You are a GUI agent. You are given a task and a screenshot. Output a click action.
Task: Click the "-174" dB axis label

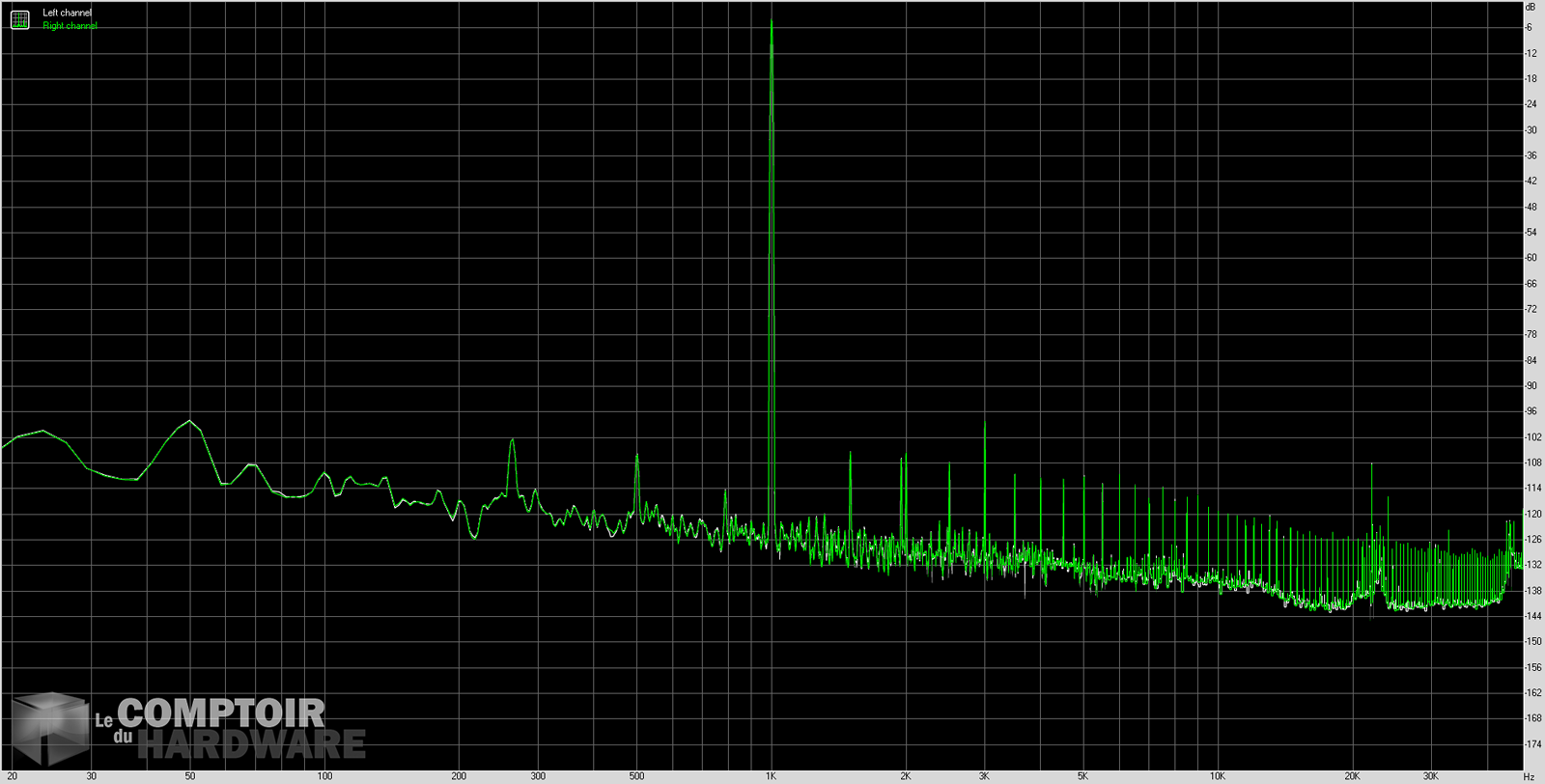(1532, 744)
